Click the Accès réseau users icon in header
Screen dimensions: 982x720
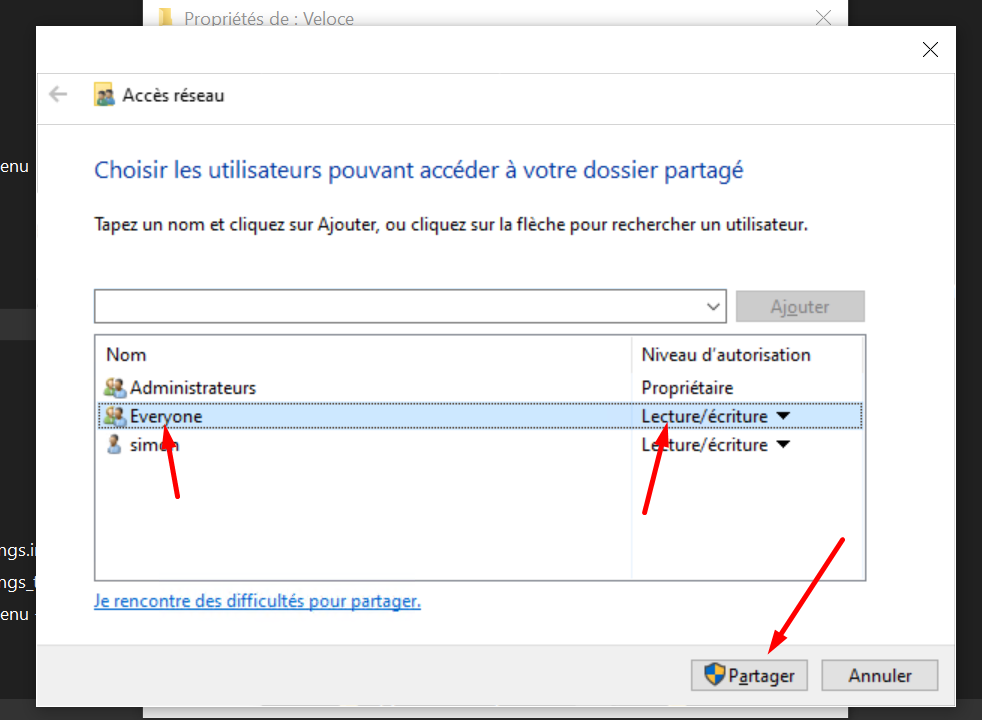(105, 95)
